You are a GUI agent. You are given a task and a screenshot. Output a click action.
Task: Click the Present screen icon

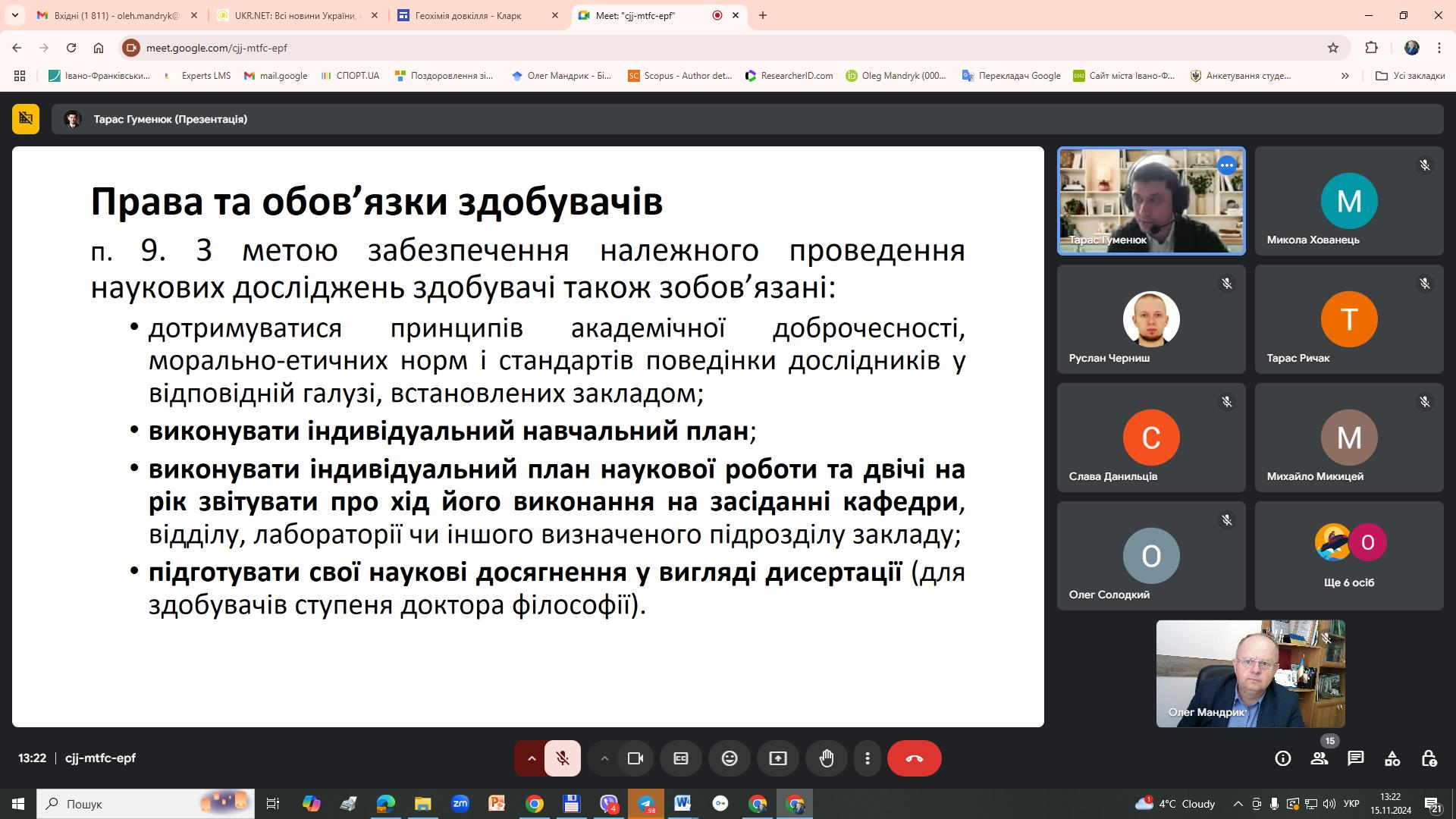click(x=778, y=758)
